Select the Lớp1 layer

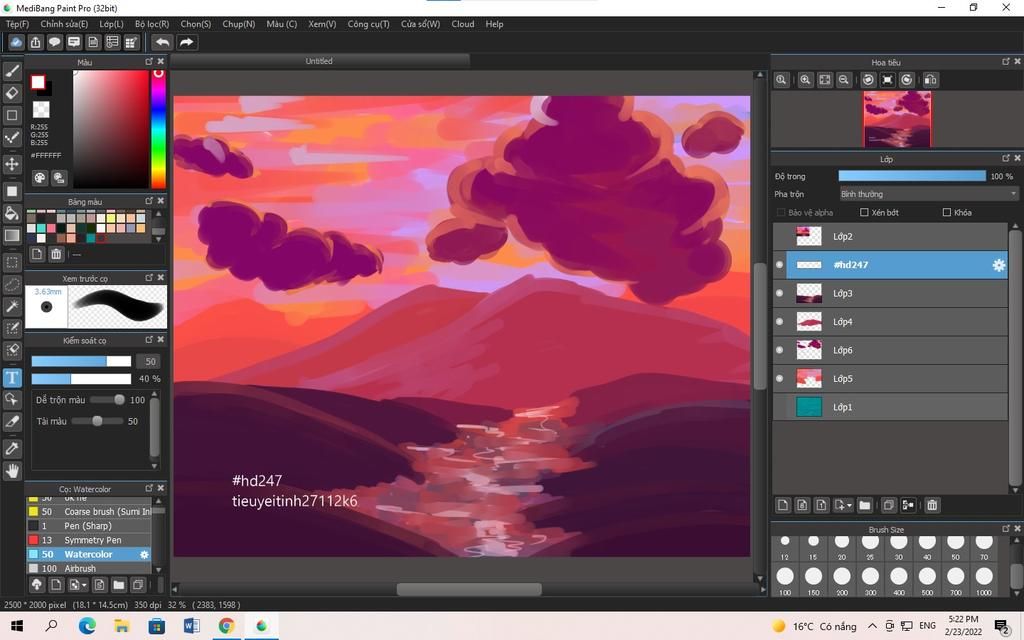(890, 407)
